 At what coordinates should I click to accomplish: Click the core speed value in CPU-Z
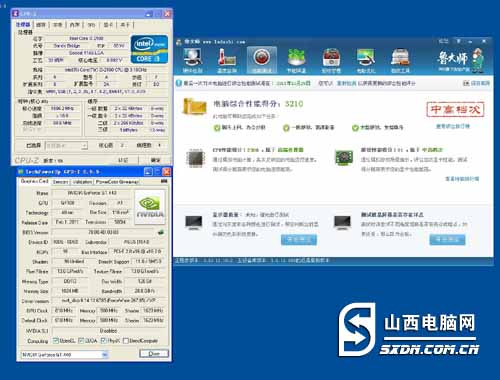(62, 109)
